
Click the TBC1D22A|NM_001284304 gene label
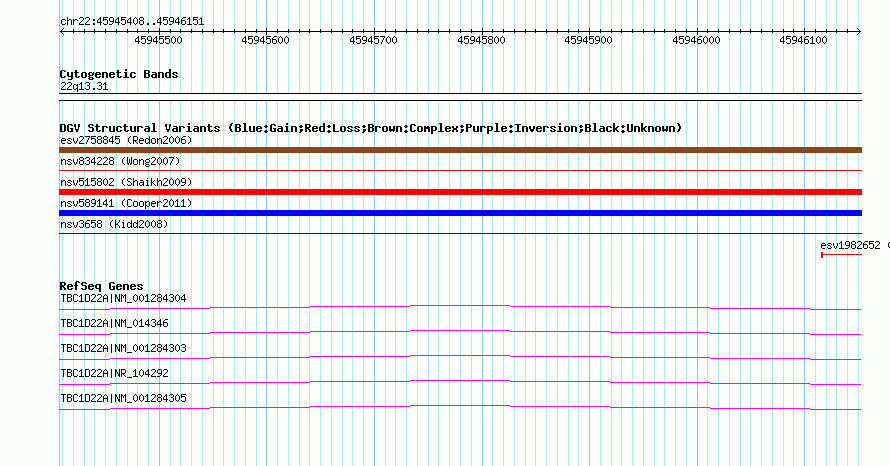[x=123, y=298]
